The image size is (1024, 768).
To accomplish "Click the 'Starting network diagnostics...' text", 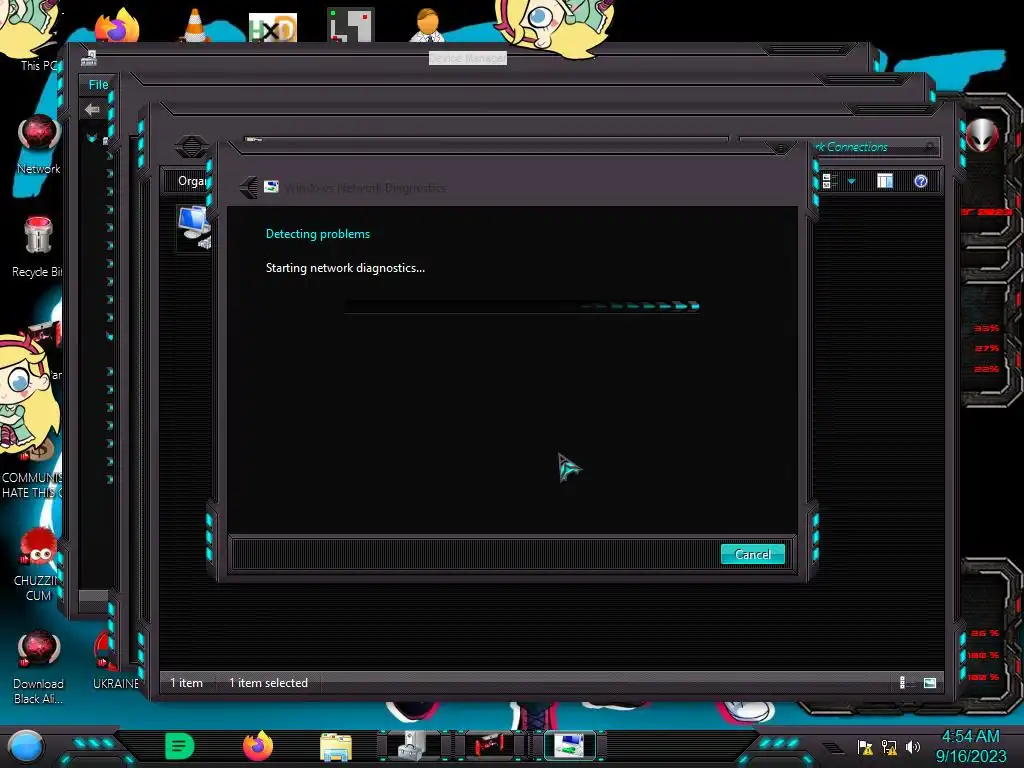I will 345,268.
